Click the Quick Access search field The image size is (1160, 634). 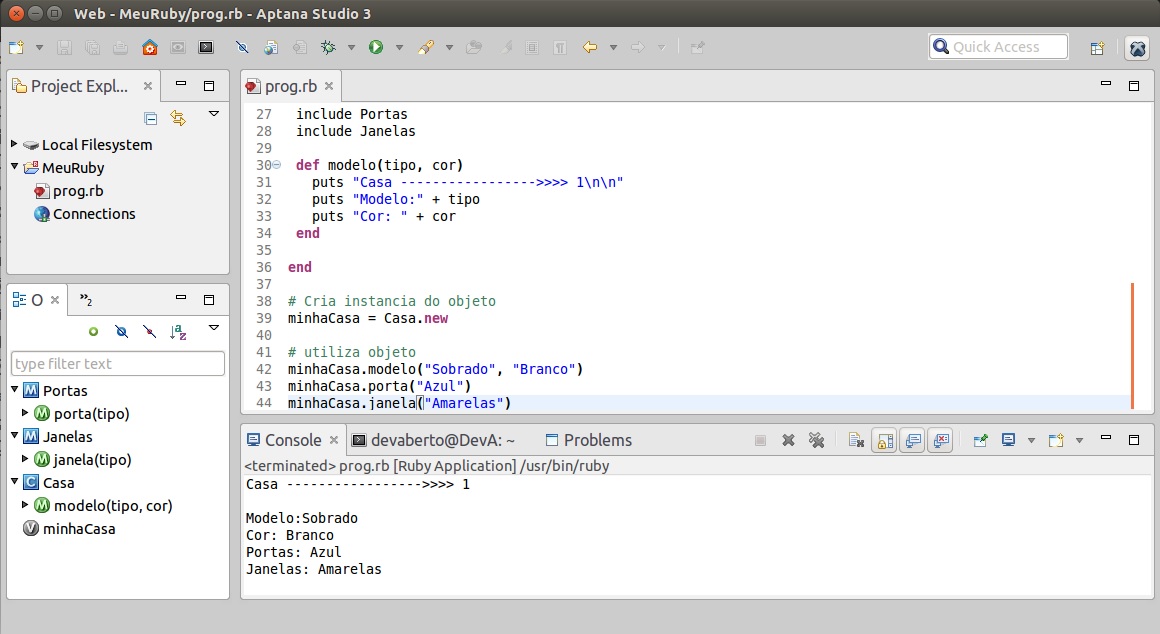pyautogui.click(x=998, y=47)
